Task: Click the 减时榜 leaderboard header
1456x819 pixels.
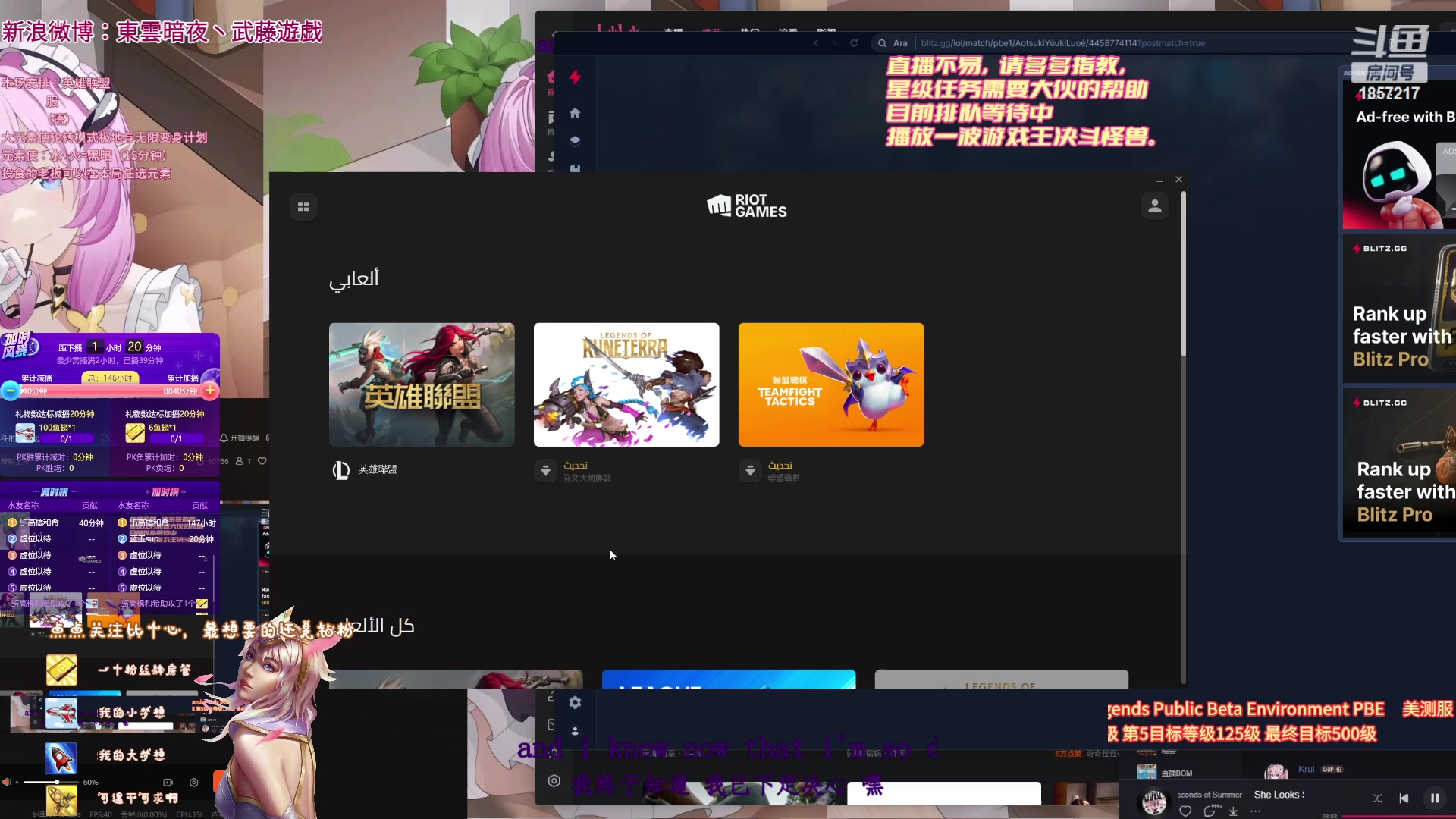Action: pyautogui.click(x=54, y=492)
